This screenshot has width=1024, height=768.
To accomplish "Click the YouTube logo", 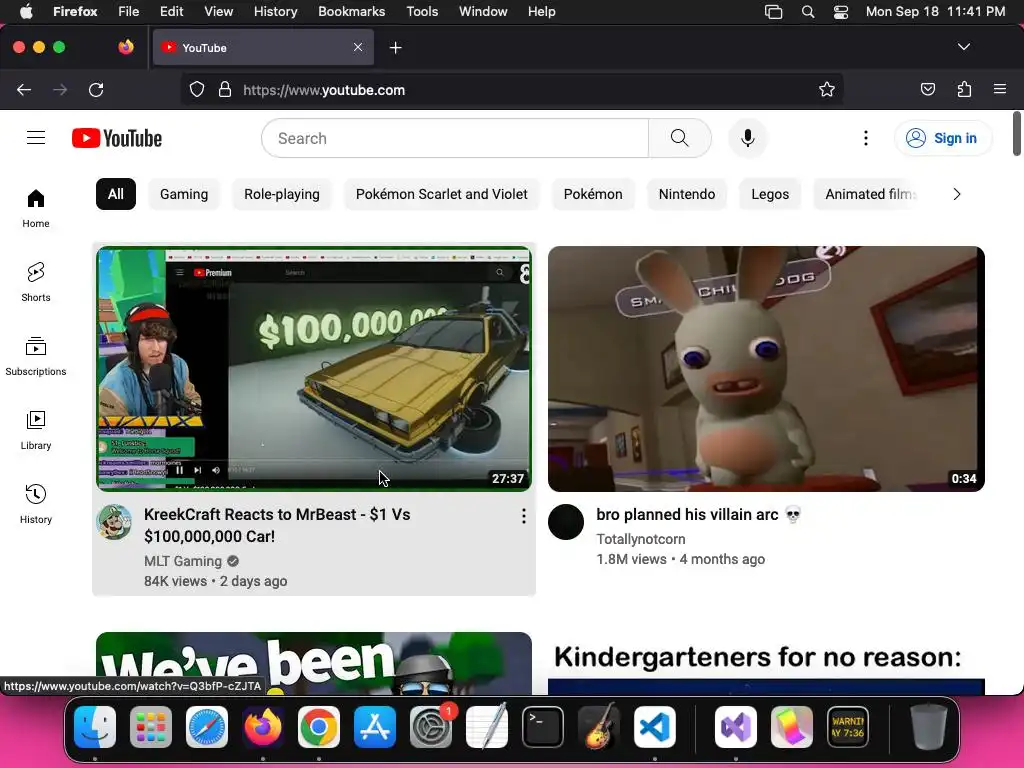I will (x=117, y=138).
